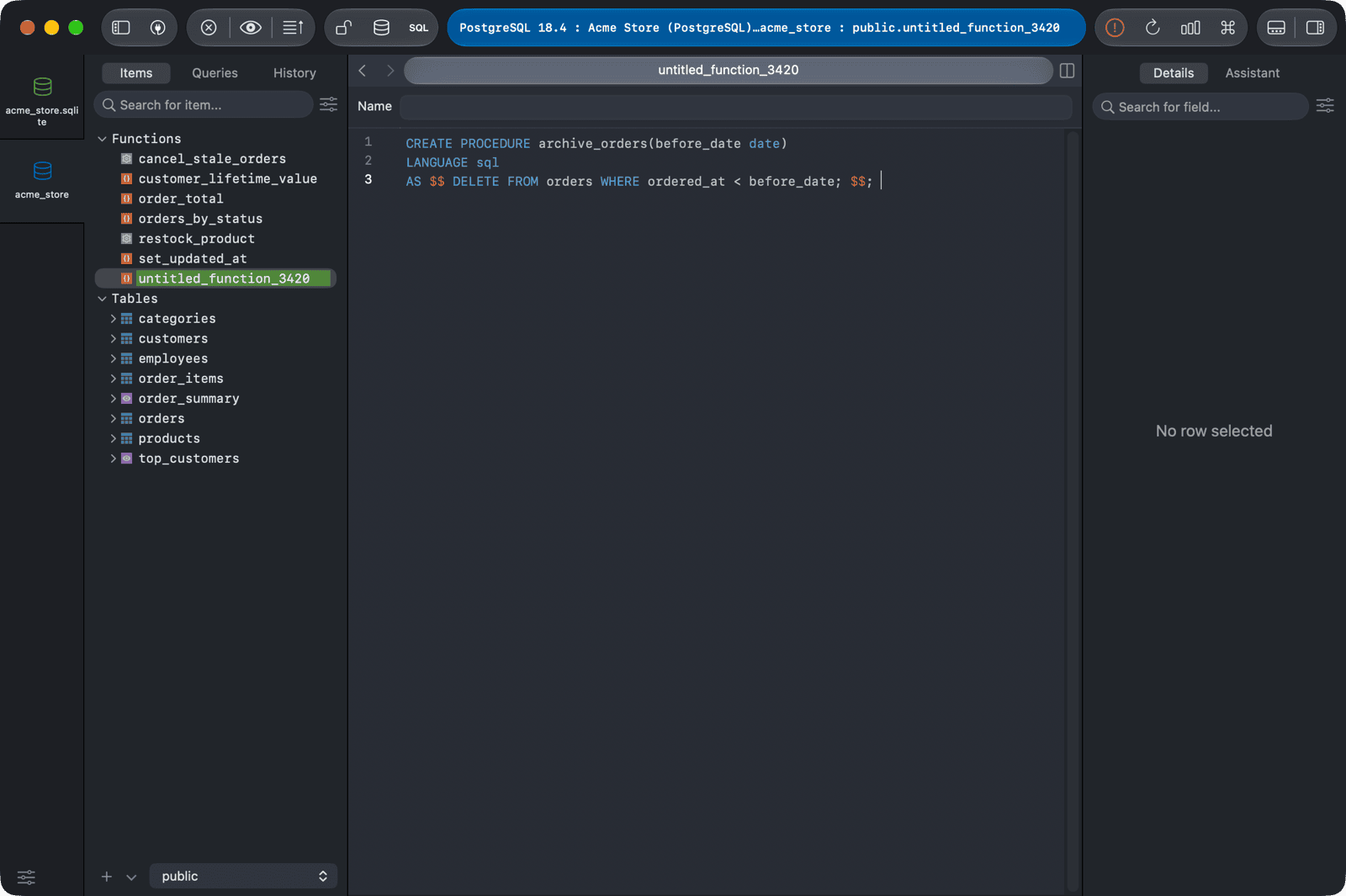Expand the top_customers view

(114, 459)
